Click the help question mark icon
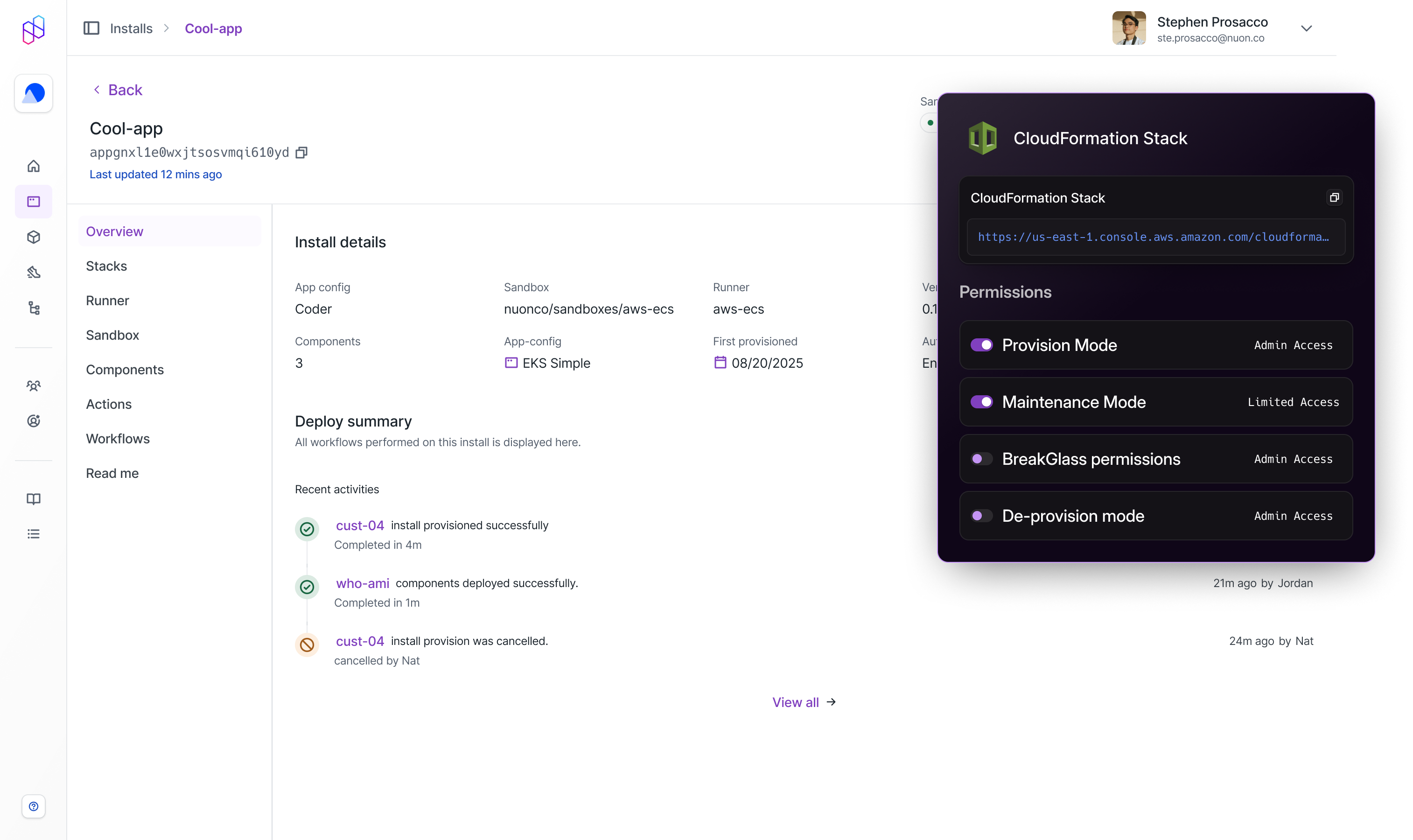1413x840 pixels. click(34, 806)
